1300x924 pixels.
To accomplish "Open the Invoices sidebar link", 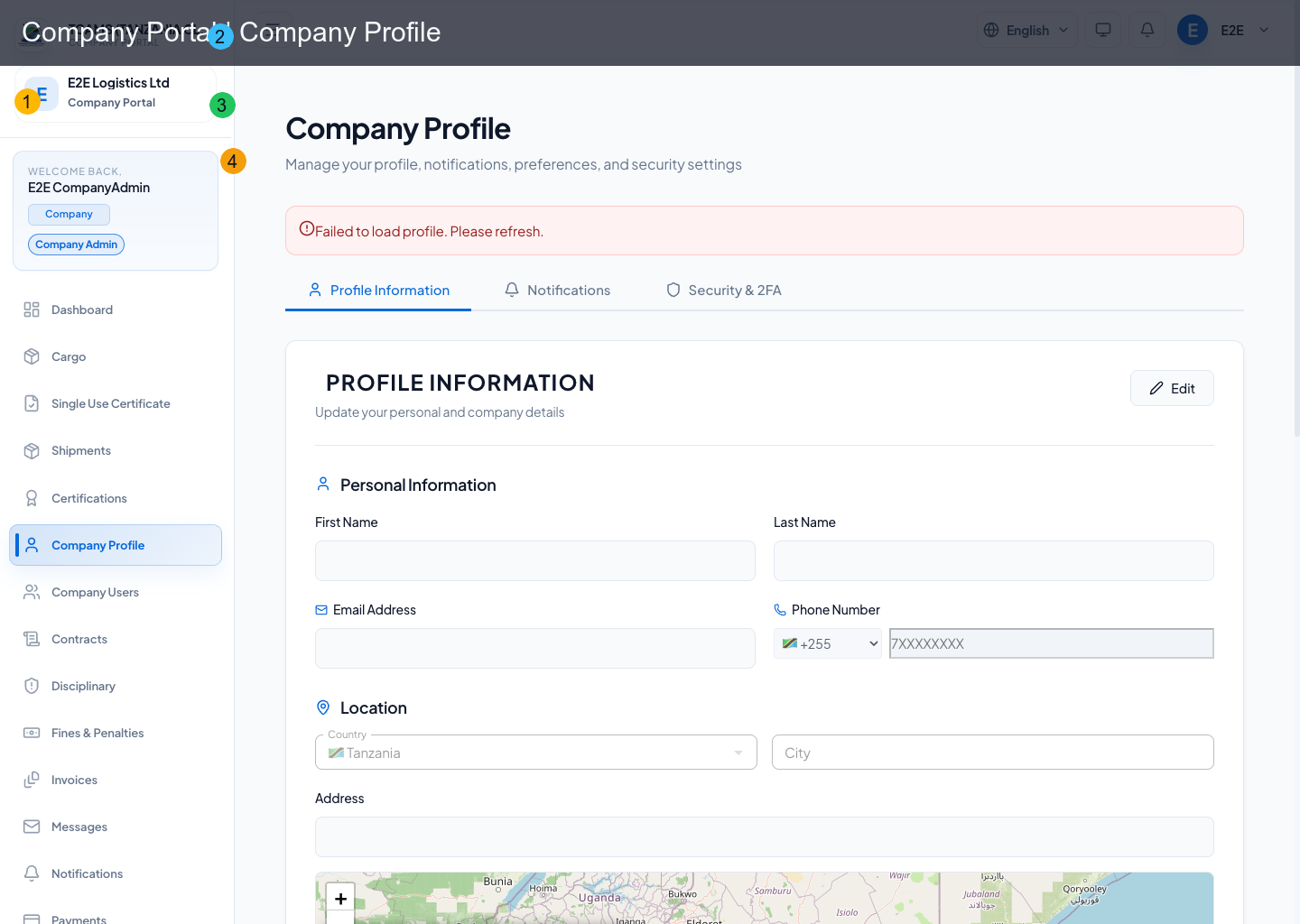I will point(116,780).
